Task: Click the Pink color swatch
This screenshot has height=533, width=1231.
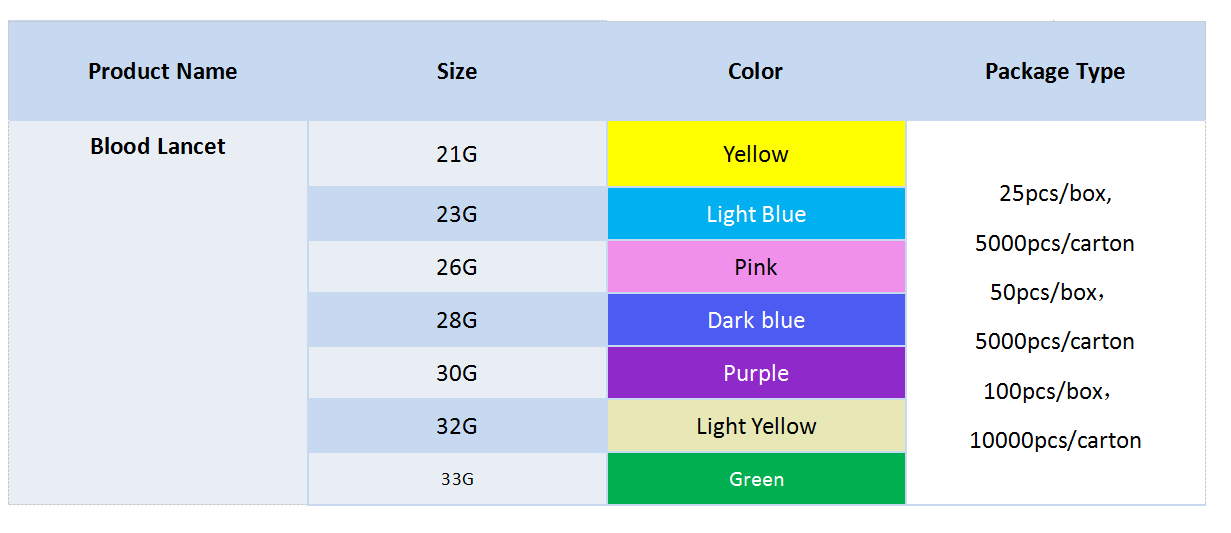Action: 756,267
